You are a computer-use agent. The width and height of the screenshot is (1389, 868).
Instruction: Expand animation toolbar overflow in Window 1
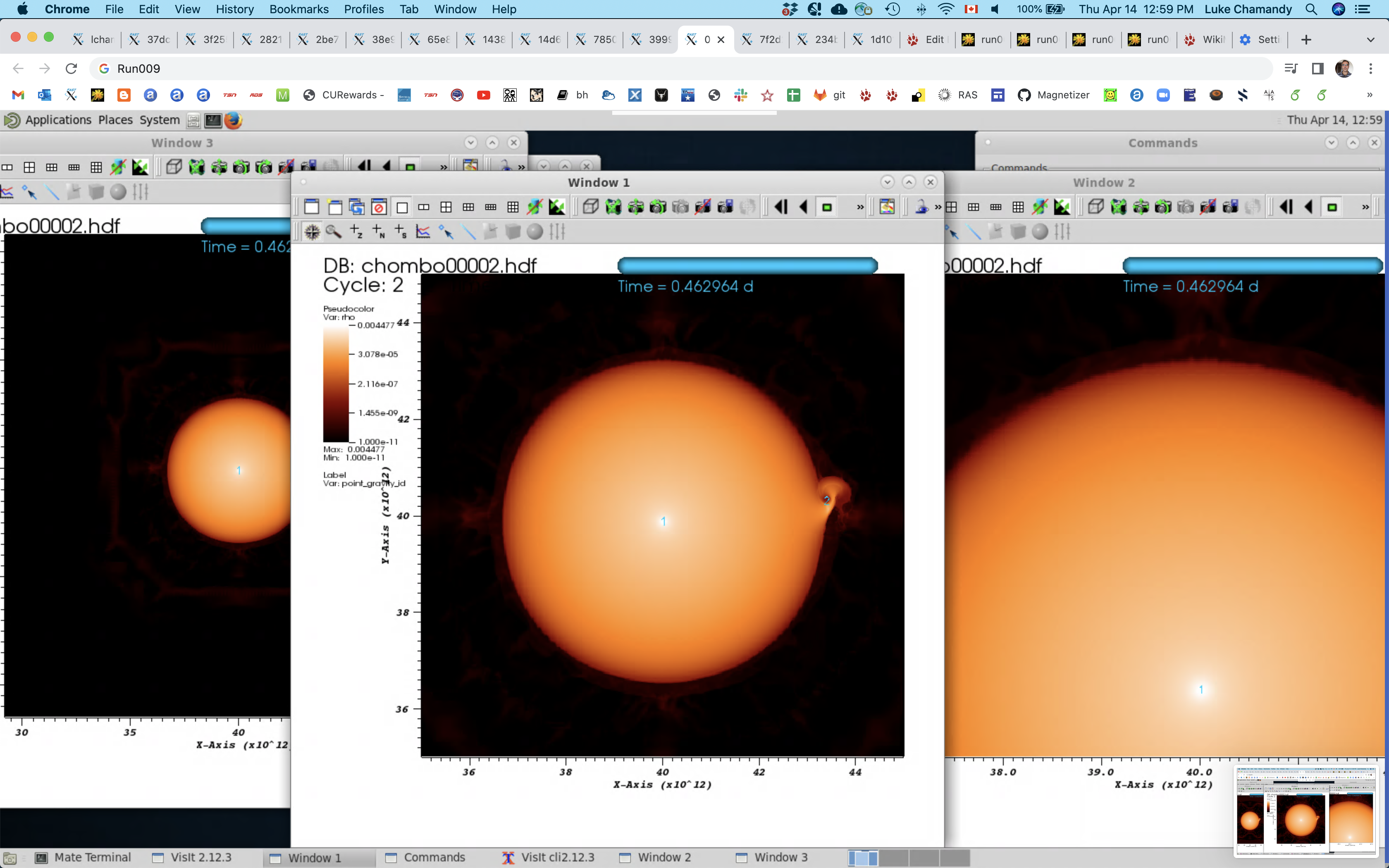pyautogui.click(x=860, y=207)
